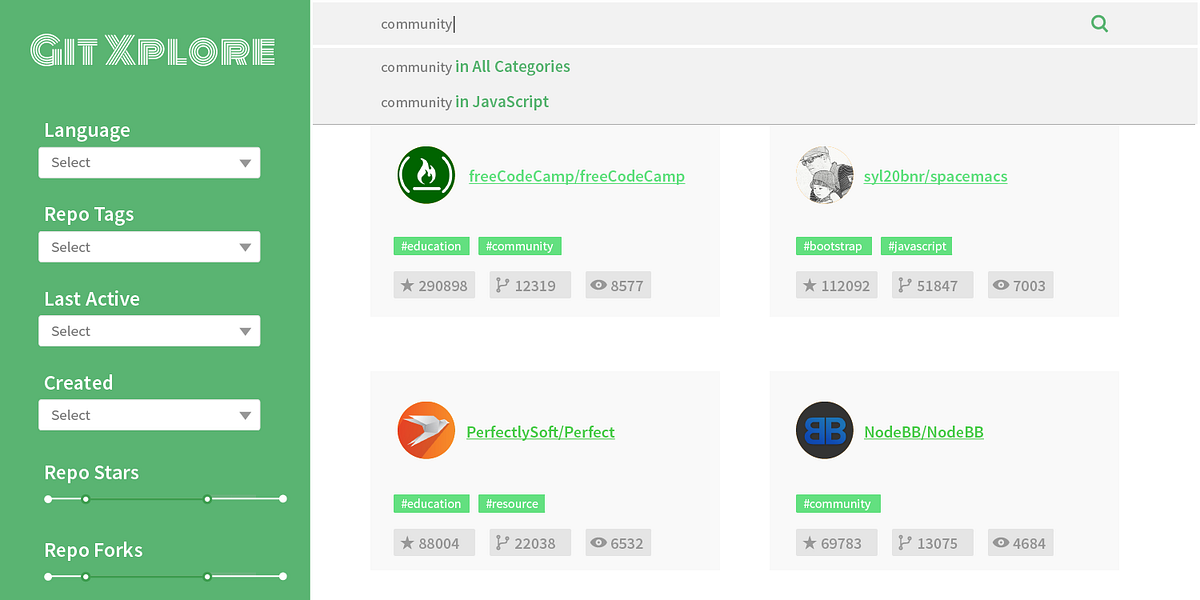Open the NodeBB/NodeBB repository link

924,431
